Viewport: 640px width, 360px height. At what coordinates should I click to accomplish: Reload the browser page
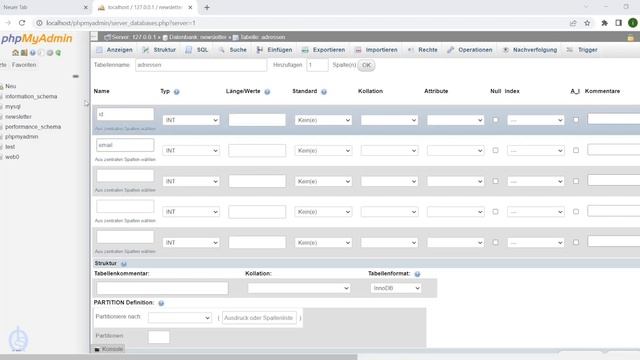[22, 23]
